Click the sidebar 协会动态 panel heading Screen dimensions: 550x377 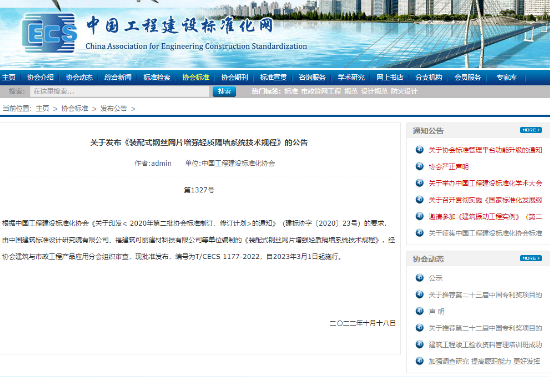pyautogui.click(x=428, y=258)
